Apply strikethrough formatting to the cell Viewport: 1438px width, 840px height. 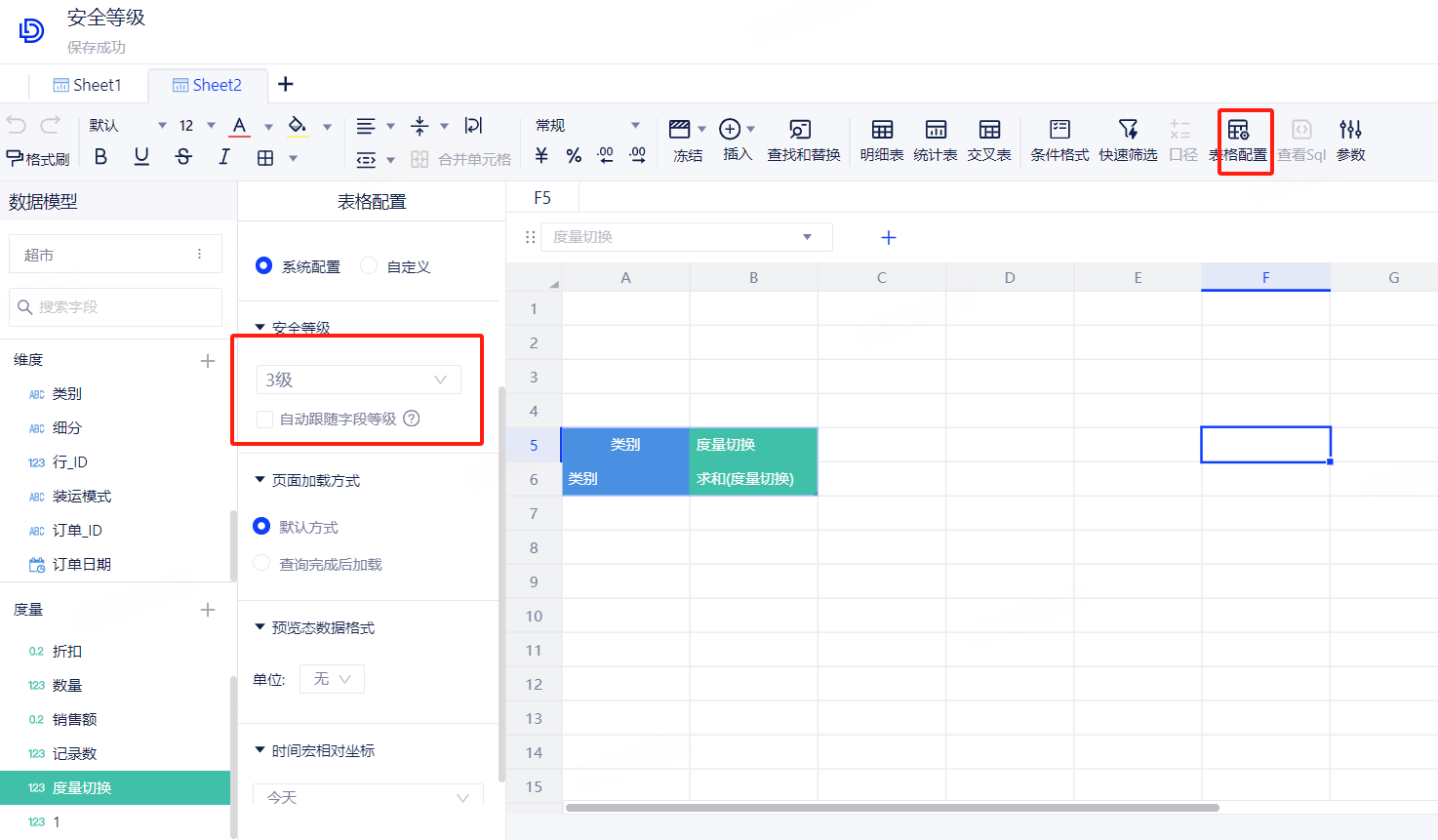click(x=183, y=157)
